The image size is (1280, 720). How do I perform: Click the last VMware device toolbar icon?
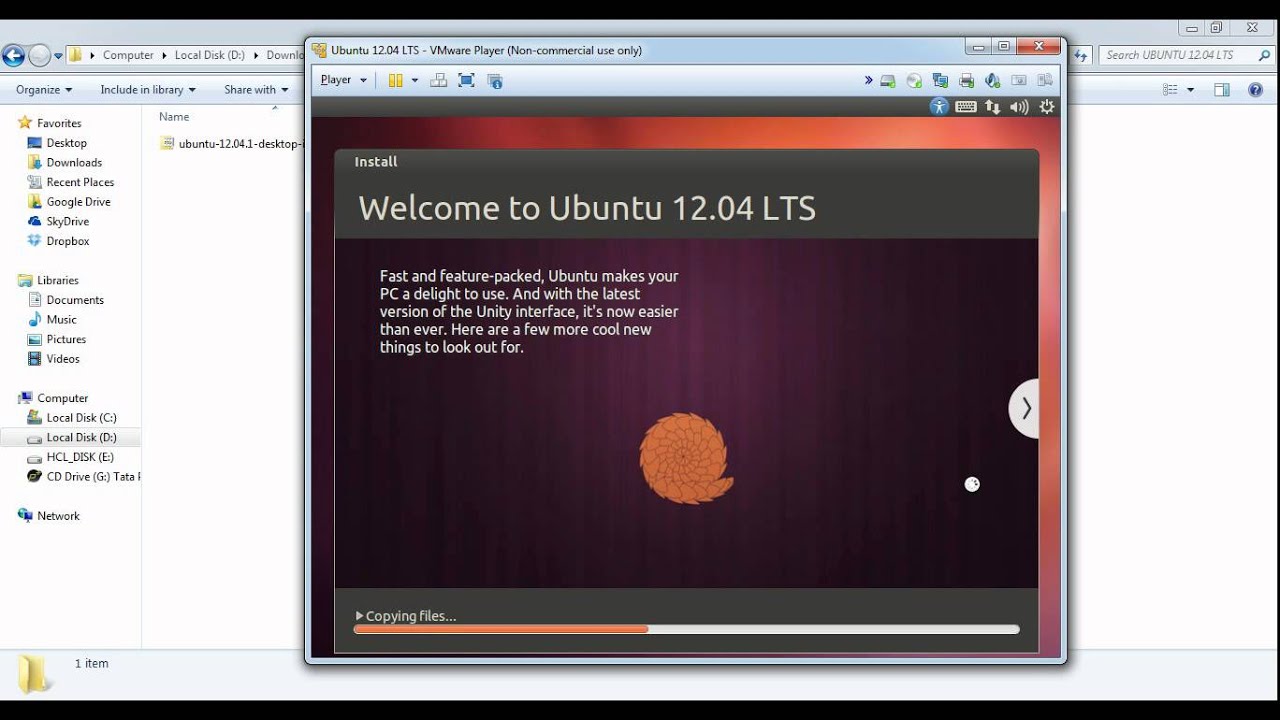click(1045, 80)
